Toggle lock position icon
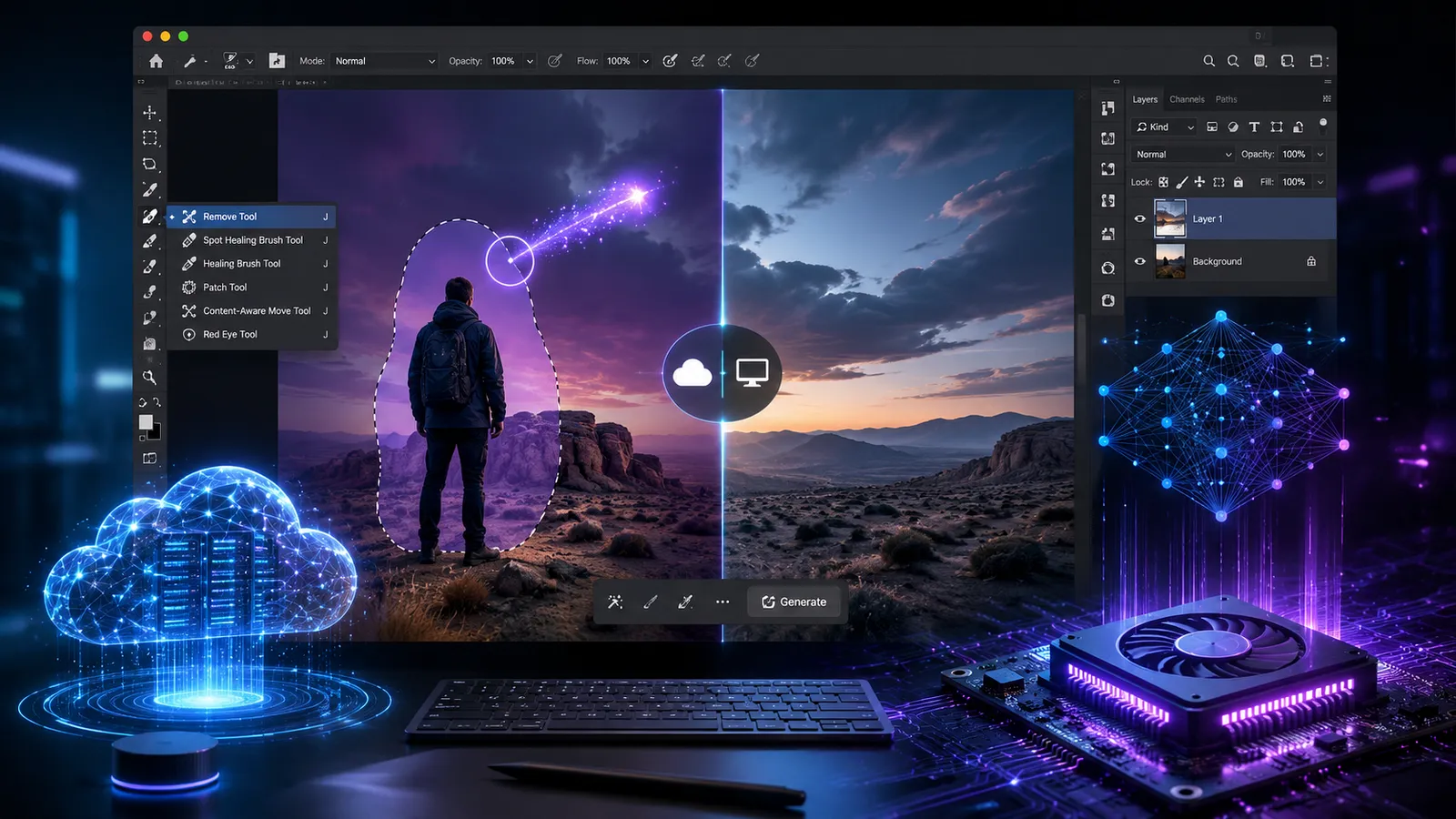Image resolution: width=1456 pixels, height=819 pixels. pyautogui.click(x=1199, y=182)
